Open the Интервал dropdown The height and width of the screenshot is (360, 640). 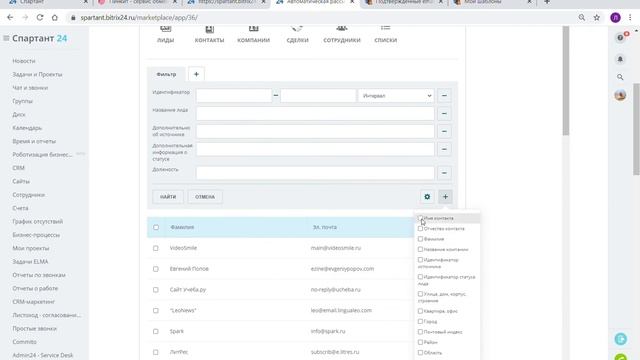[396, 96]
